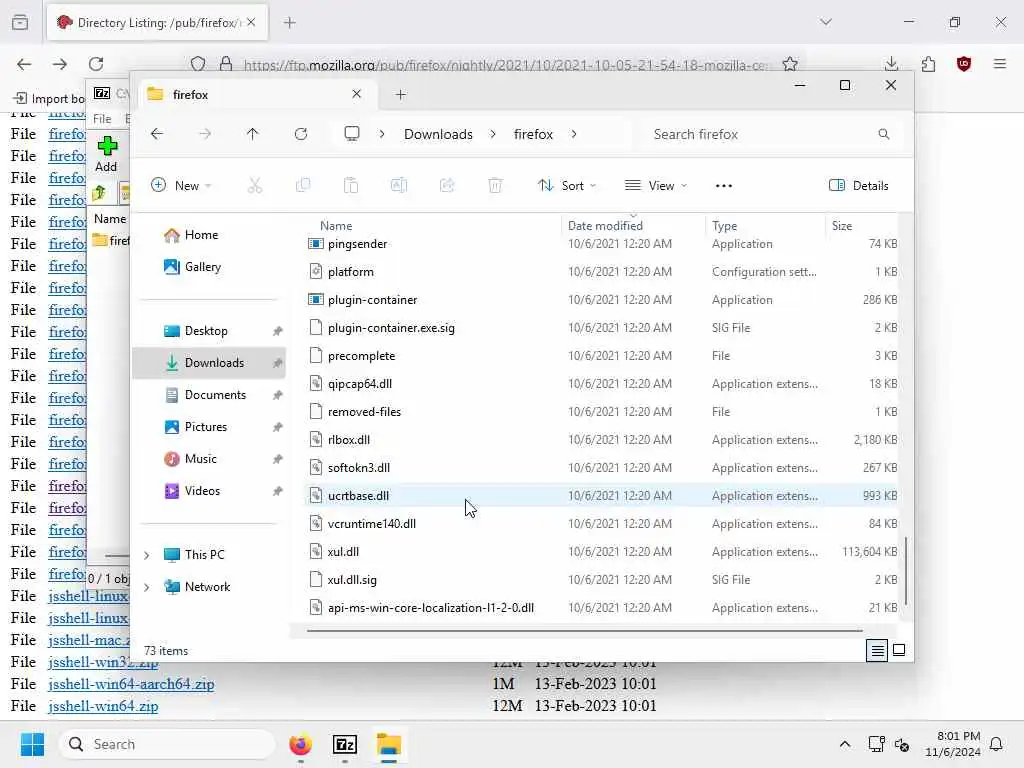Click Import bookmarks in the Firefox toolbar
The width and height of the screenshot is (1024, 768).
pos(50,99)
